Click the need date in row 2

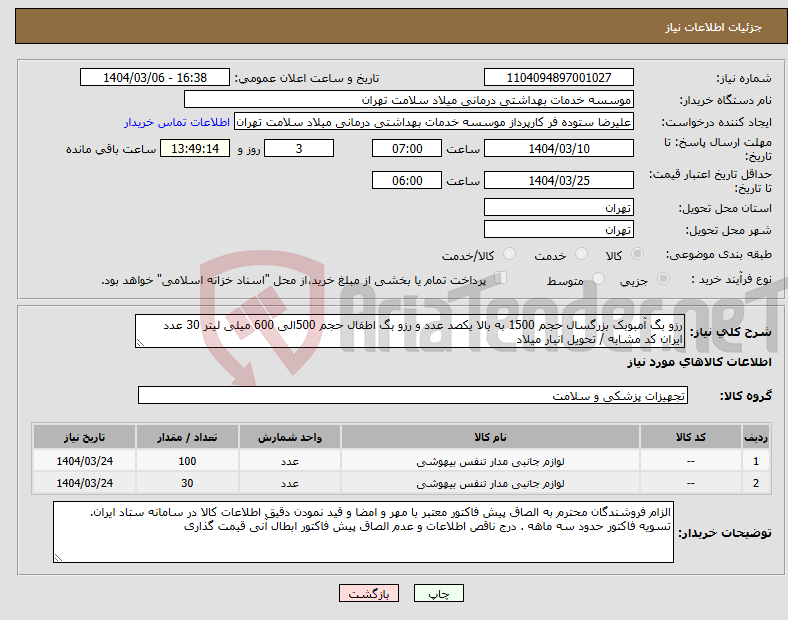click(84, 483)
